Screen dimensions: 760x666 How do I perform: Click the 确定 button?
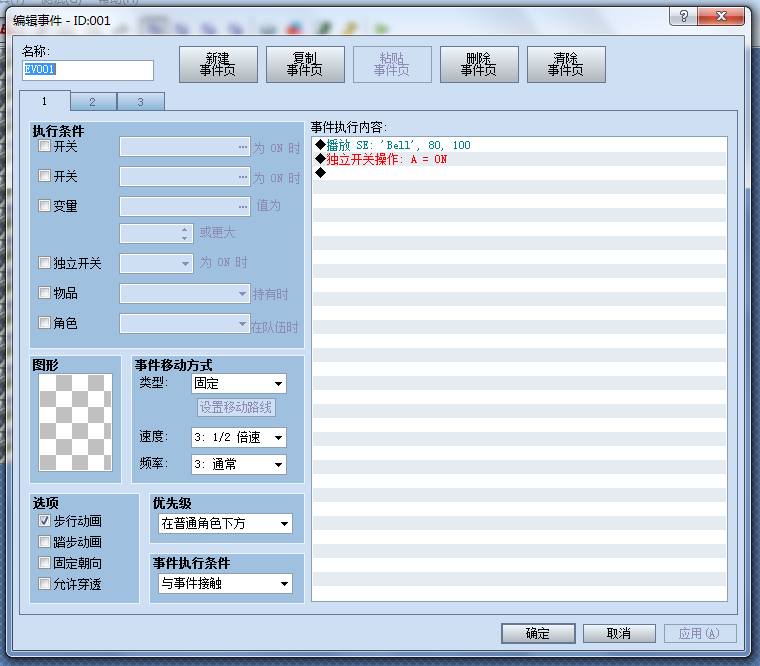coord(538,633)
